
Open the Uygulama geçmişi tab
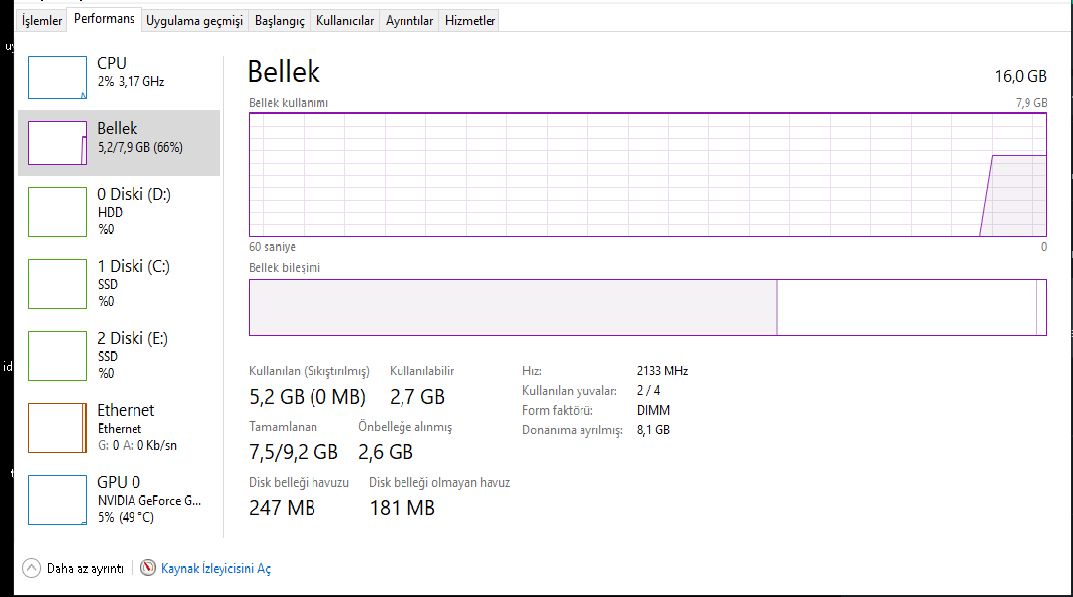pos(195,21)
